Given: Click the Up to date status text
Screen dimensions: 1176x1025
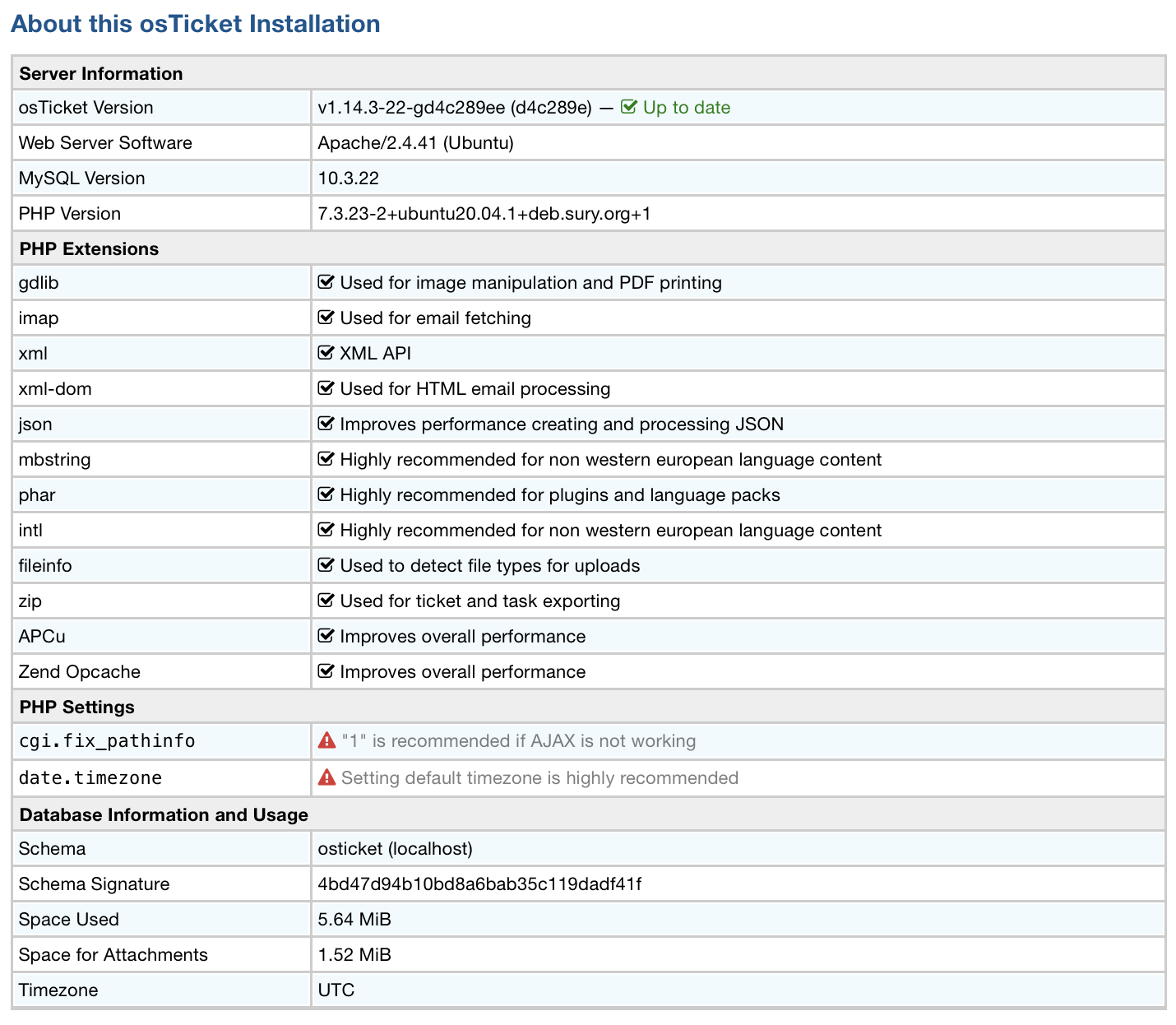Looking at the screenshot, I should [x=687, y=108].
